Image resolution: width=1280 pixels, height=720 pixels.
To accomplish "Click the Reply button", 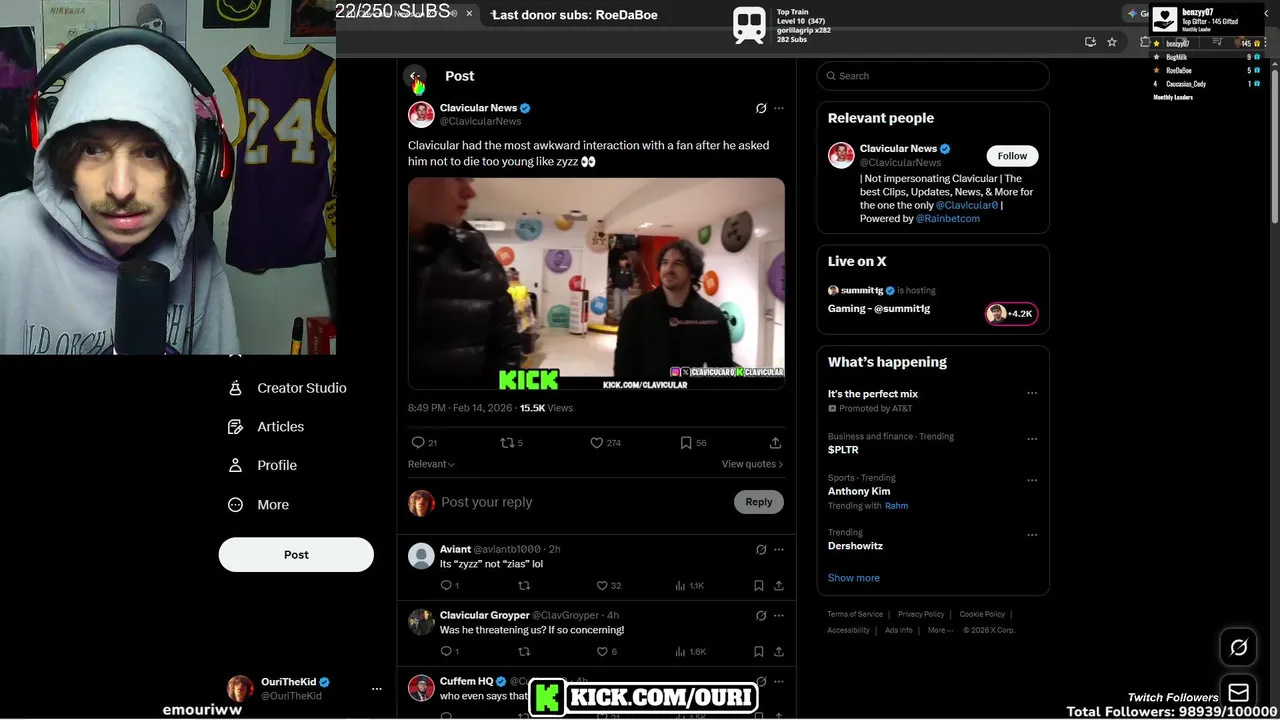I will point(759,502).
